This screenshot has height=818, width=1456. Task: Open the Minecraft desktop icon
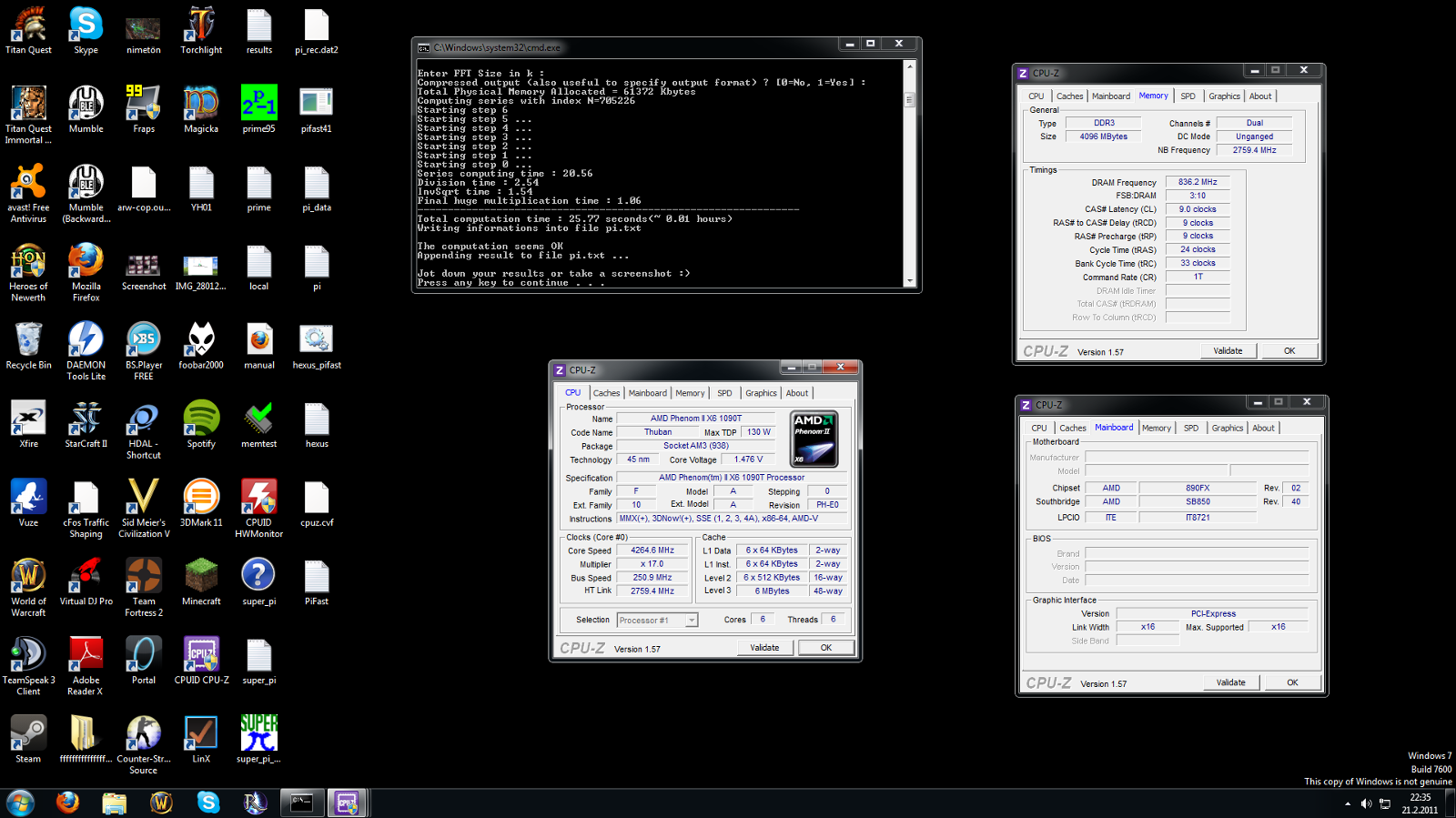(x=201, y=582)
